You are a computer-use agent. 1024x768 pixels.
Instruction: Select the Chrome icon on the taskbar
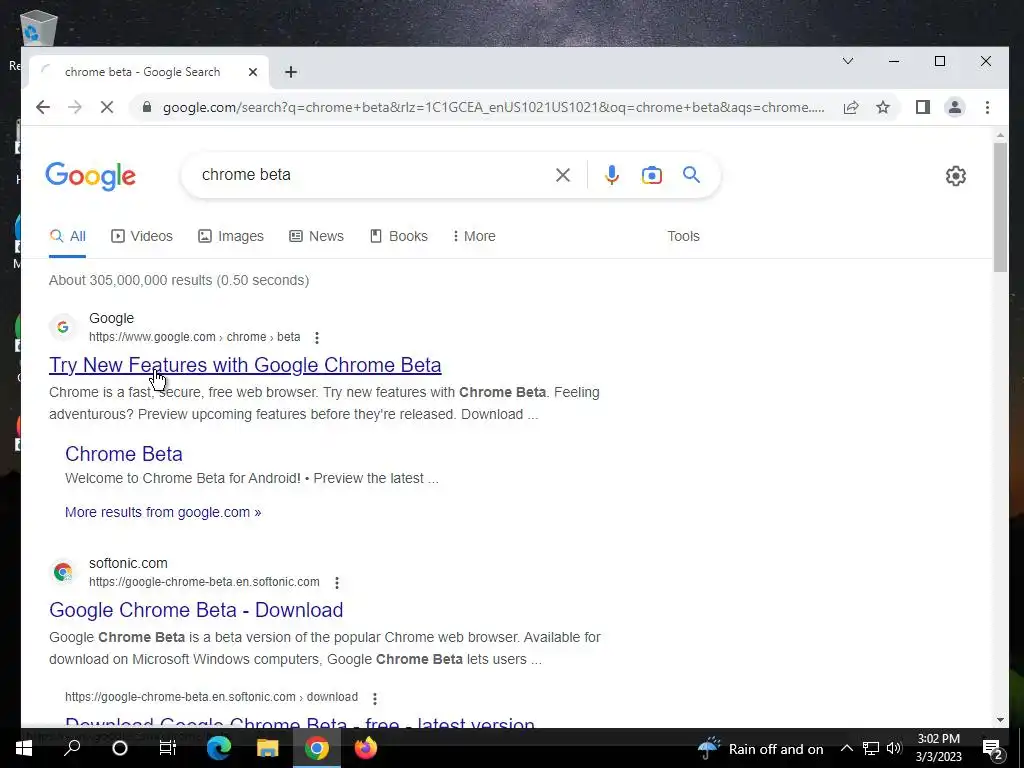click(317, 748)
